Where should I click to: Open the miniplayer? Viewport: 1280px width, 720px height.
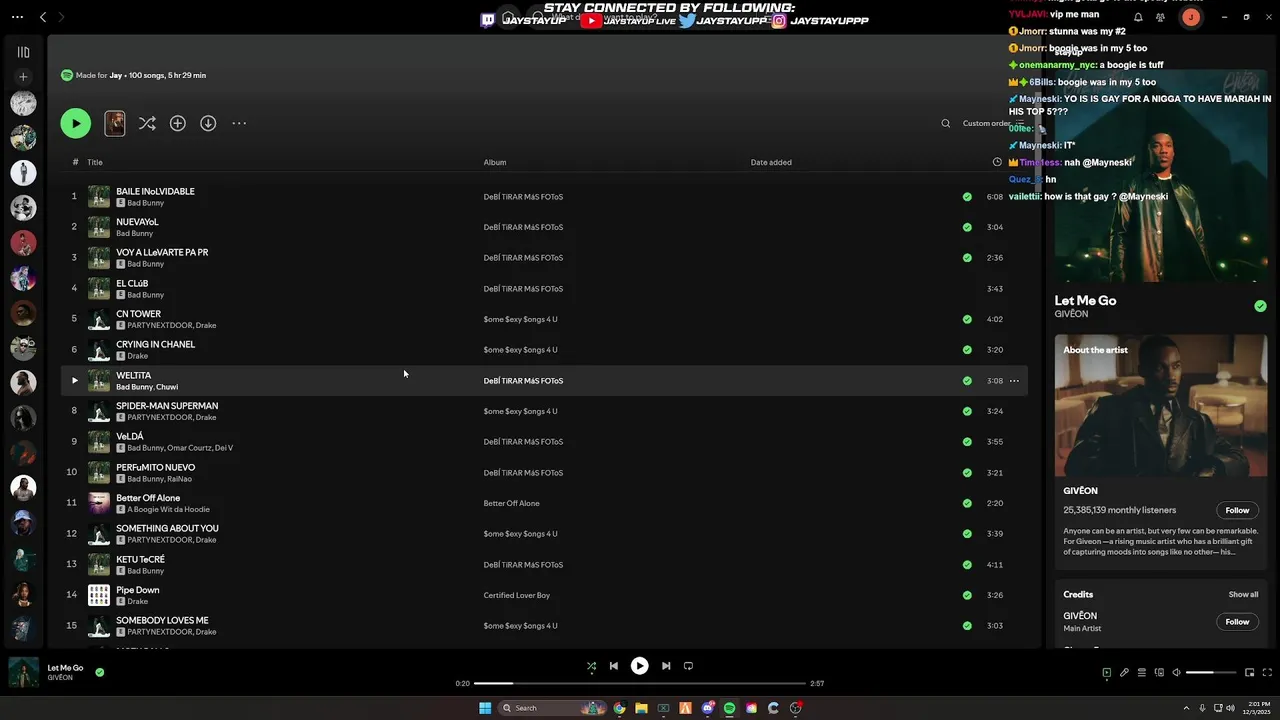(x=1249, y=673)
